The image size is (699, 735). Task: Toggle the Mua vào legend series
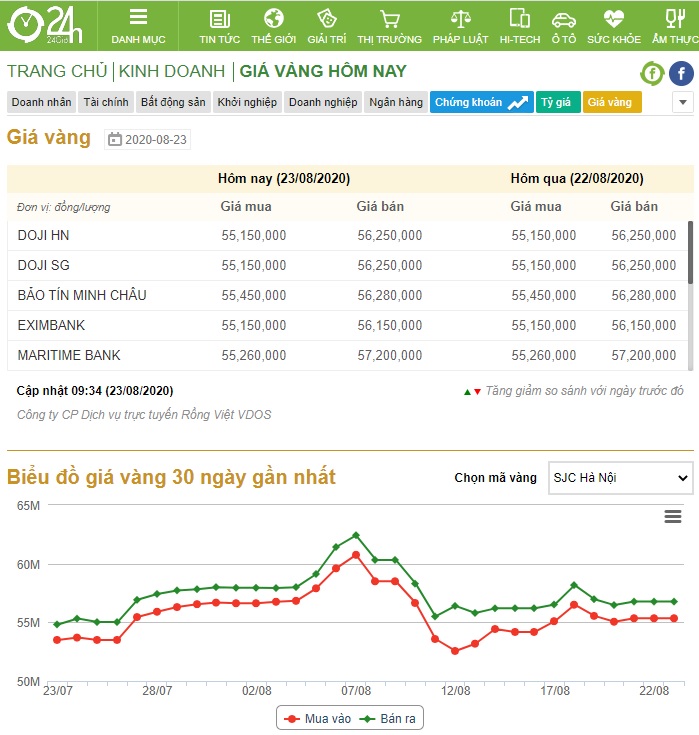pyautogui.click(x=317, y=719)
